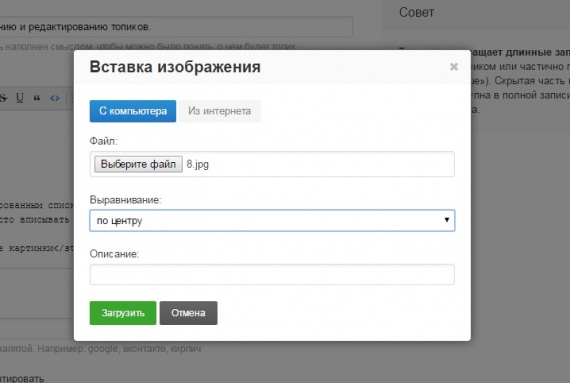Apply underline formatting with the U icon

20,98
